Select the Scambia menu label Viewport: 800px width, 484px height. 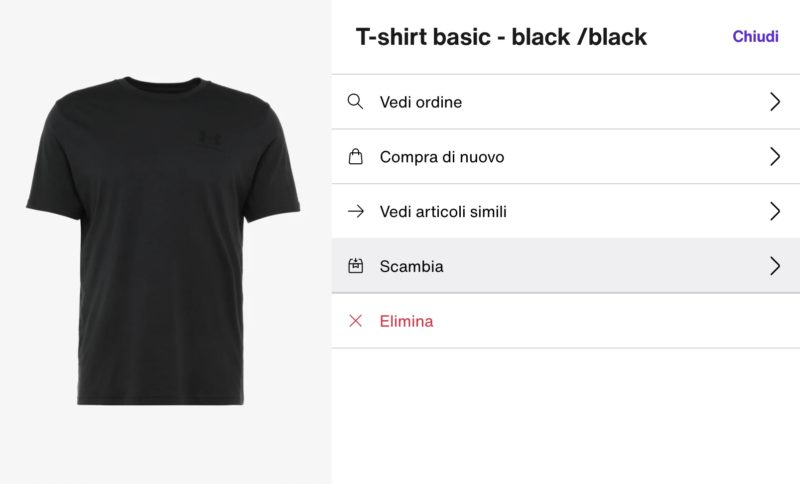[x=411, y=267]
